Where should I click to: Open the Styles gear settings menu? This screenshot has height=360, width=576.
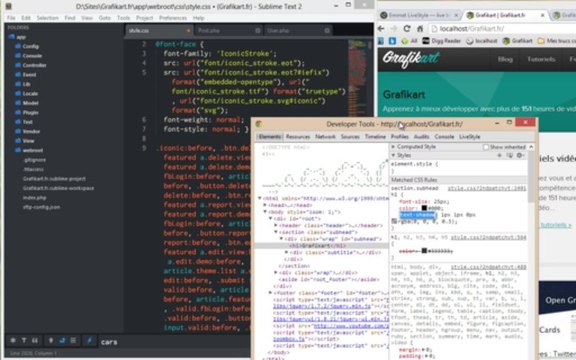520,155
